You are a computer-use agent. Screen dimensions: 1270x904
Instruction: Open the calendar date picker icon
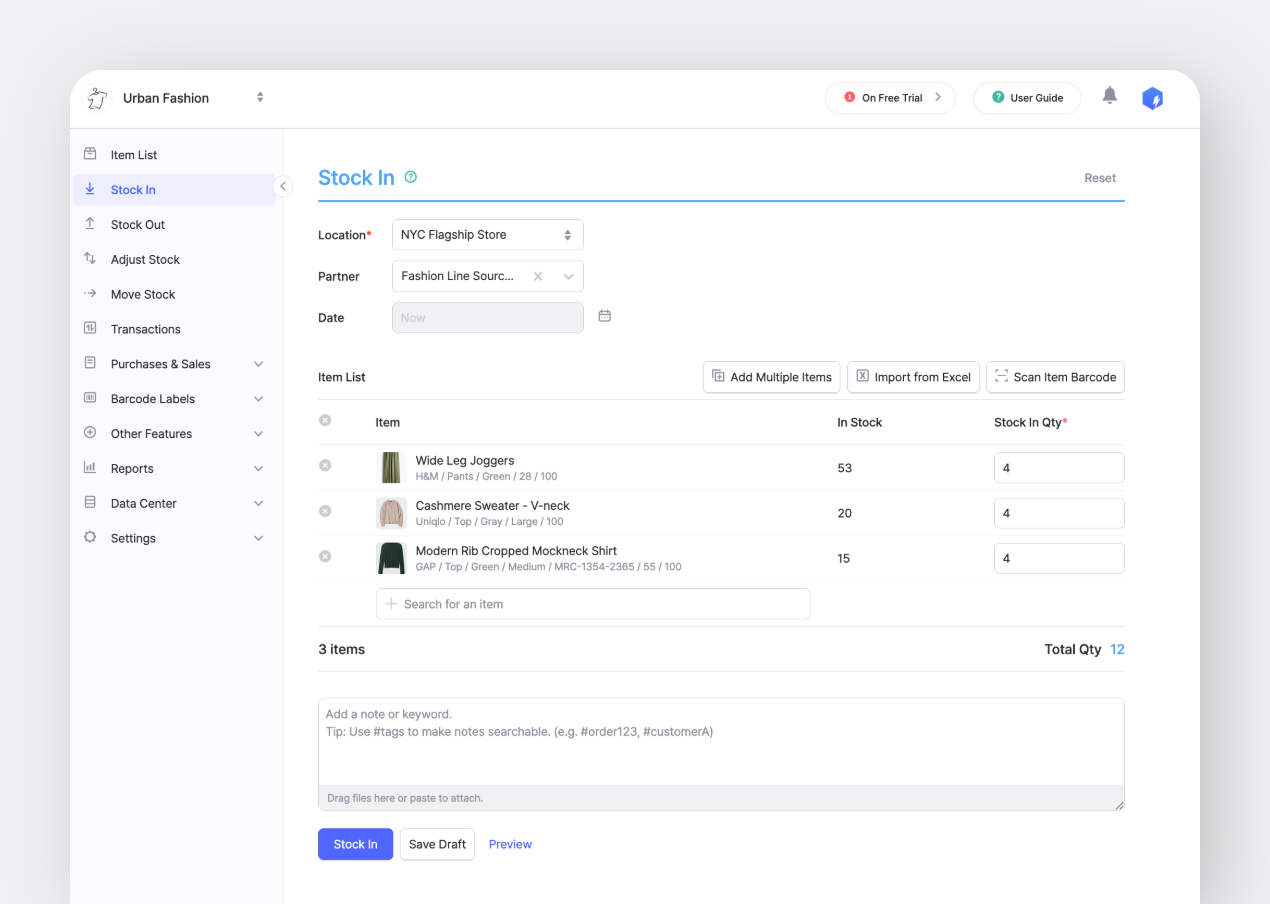(x=604, y=316)
